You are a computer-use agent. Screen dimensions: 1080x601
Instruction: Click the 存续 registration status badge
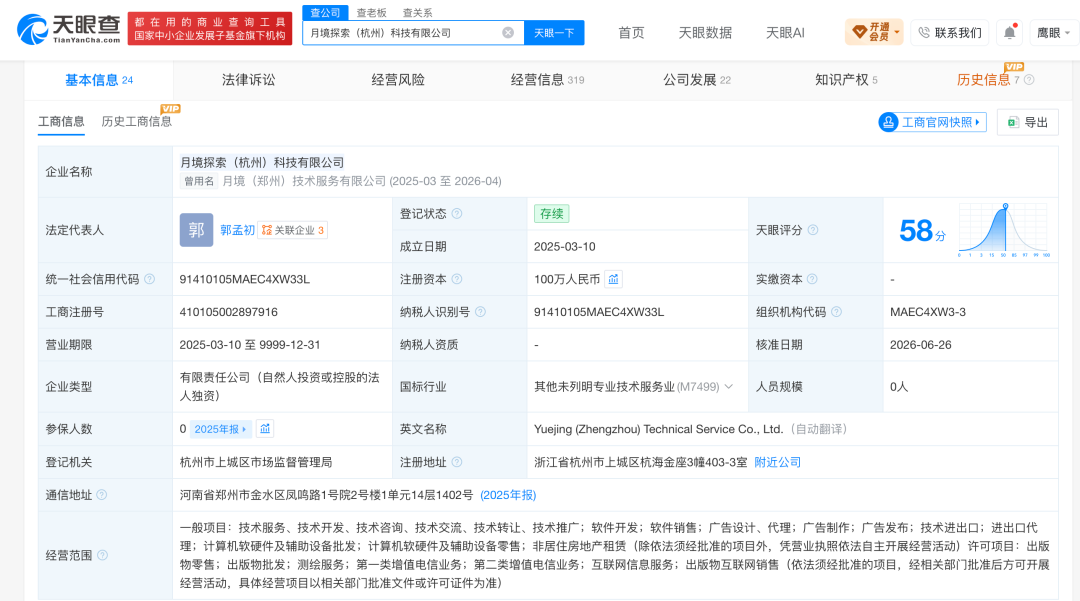coord(552,213)
